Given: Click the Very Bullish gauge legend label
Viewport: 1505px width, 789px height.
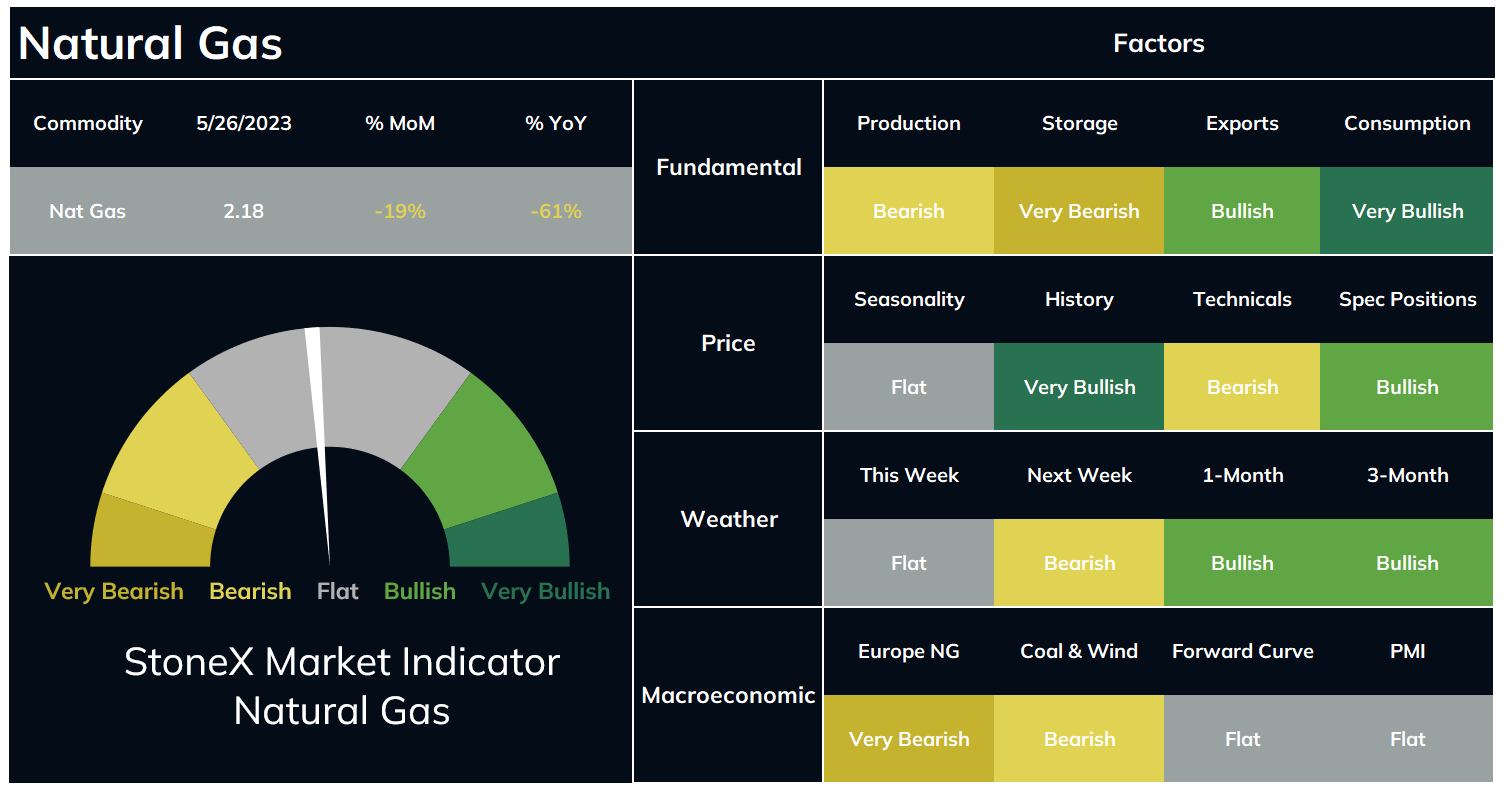Looking at the screenshot, I should click(x=545, y=591).
